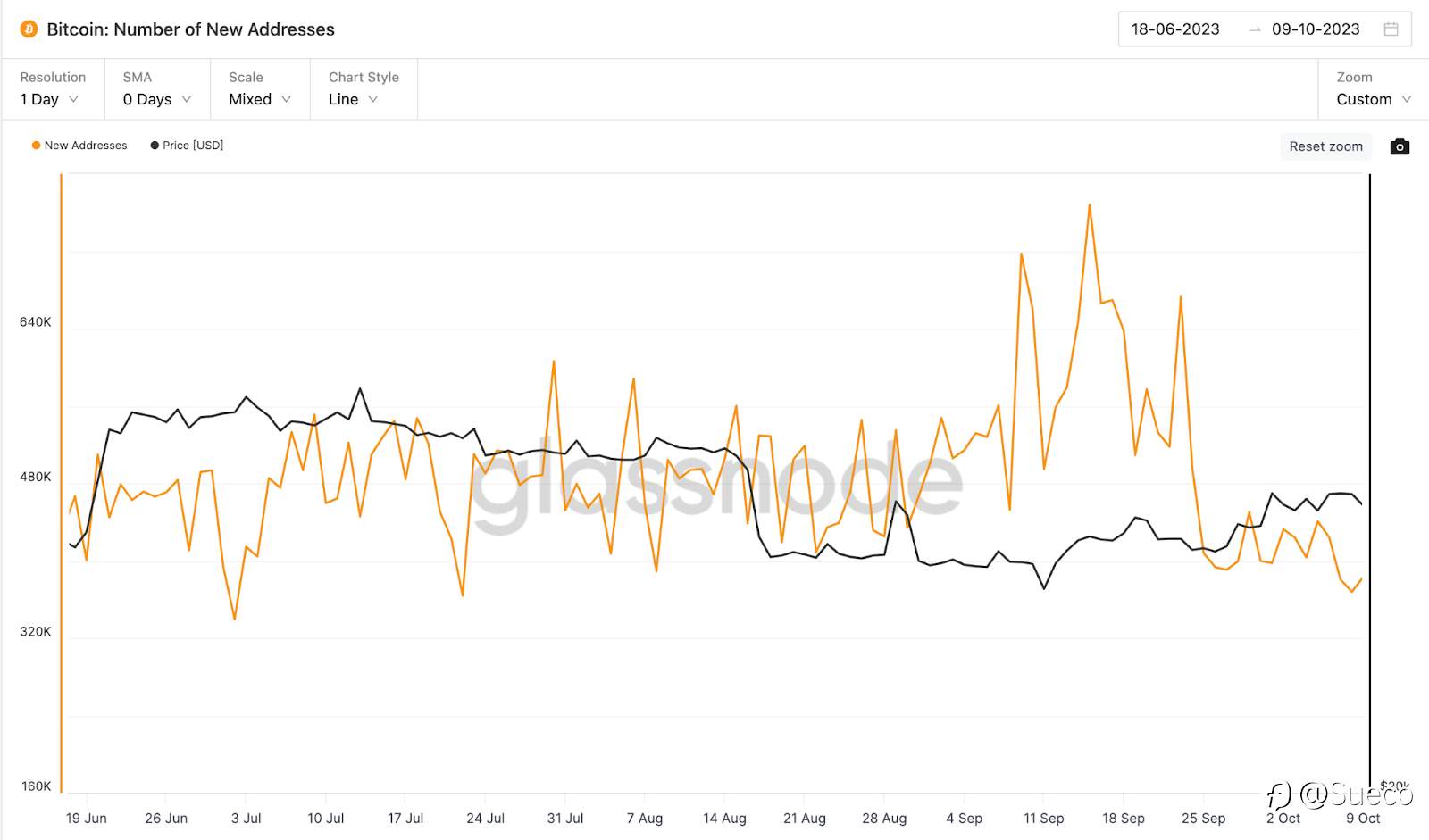Click the 31 Jul x-axis label
1429x840 pixels.
pos(565,819)
